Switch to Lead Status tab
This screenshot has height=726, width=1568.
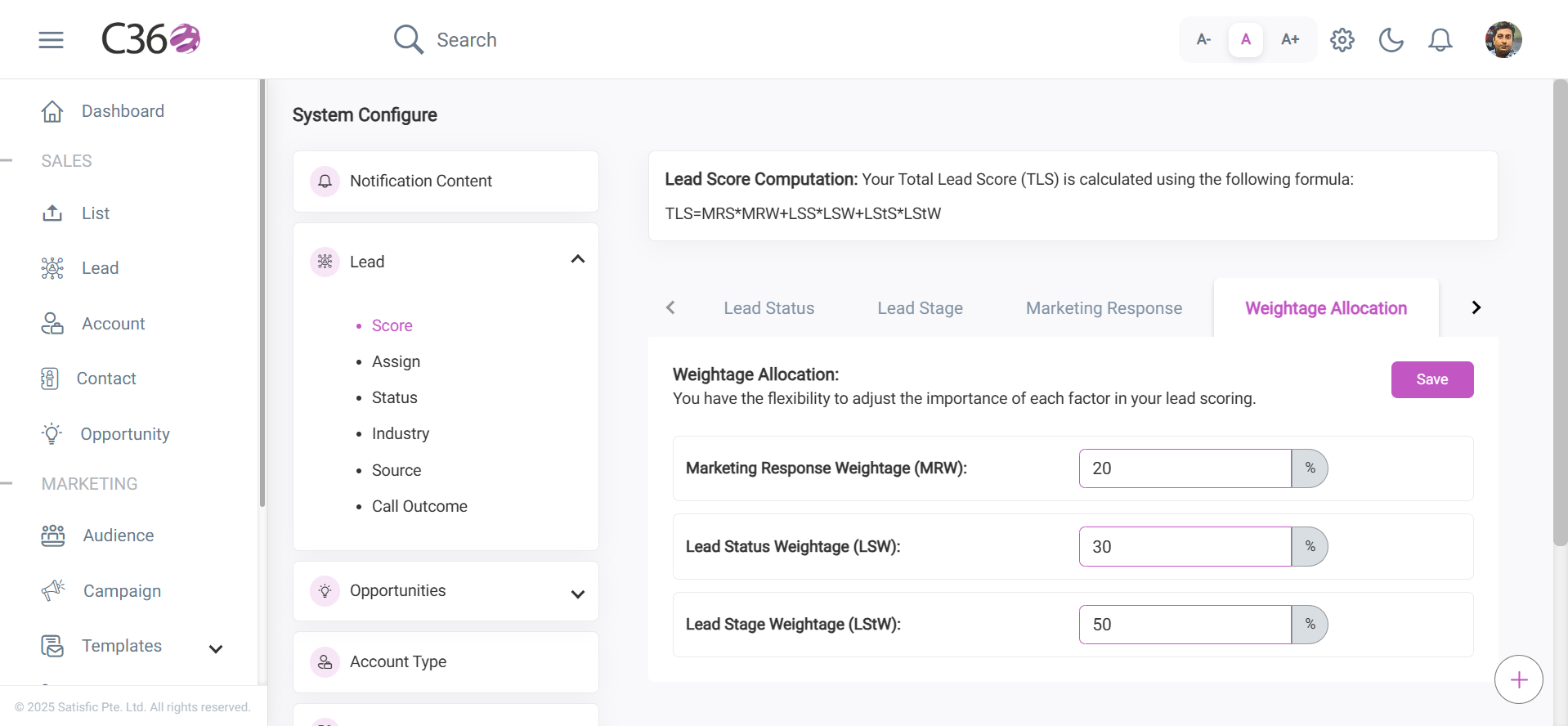pyautogui.click(x=769, y=308)
